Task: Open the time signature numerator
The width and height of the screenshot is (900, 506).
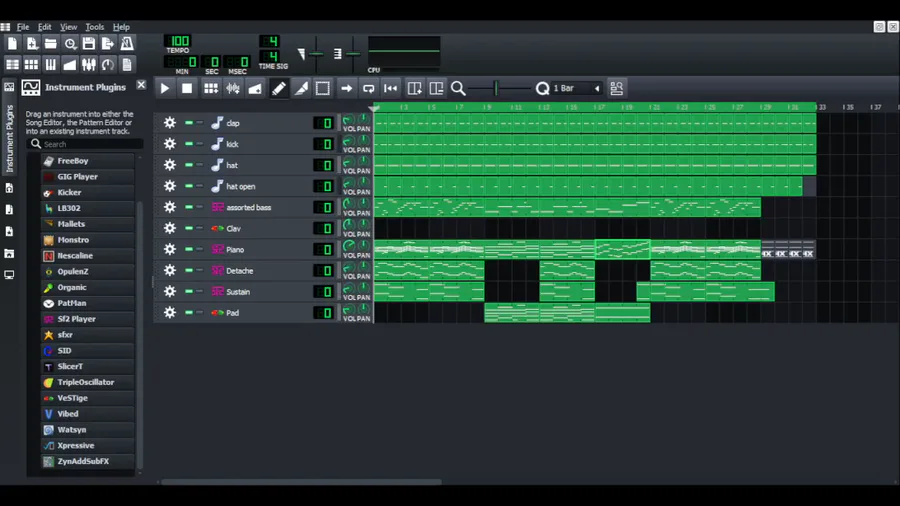Action: click(270, 41)
